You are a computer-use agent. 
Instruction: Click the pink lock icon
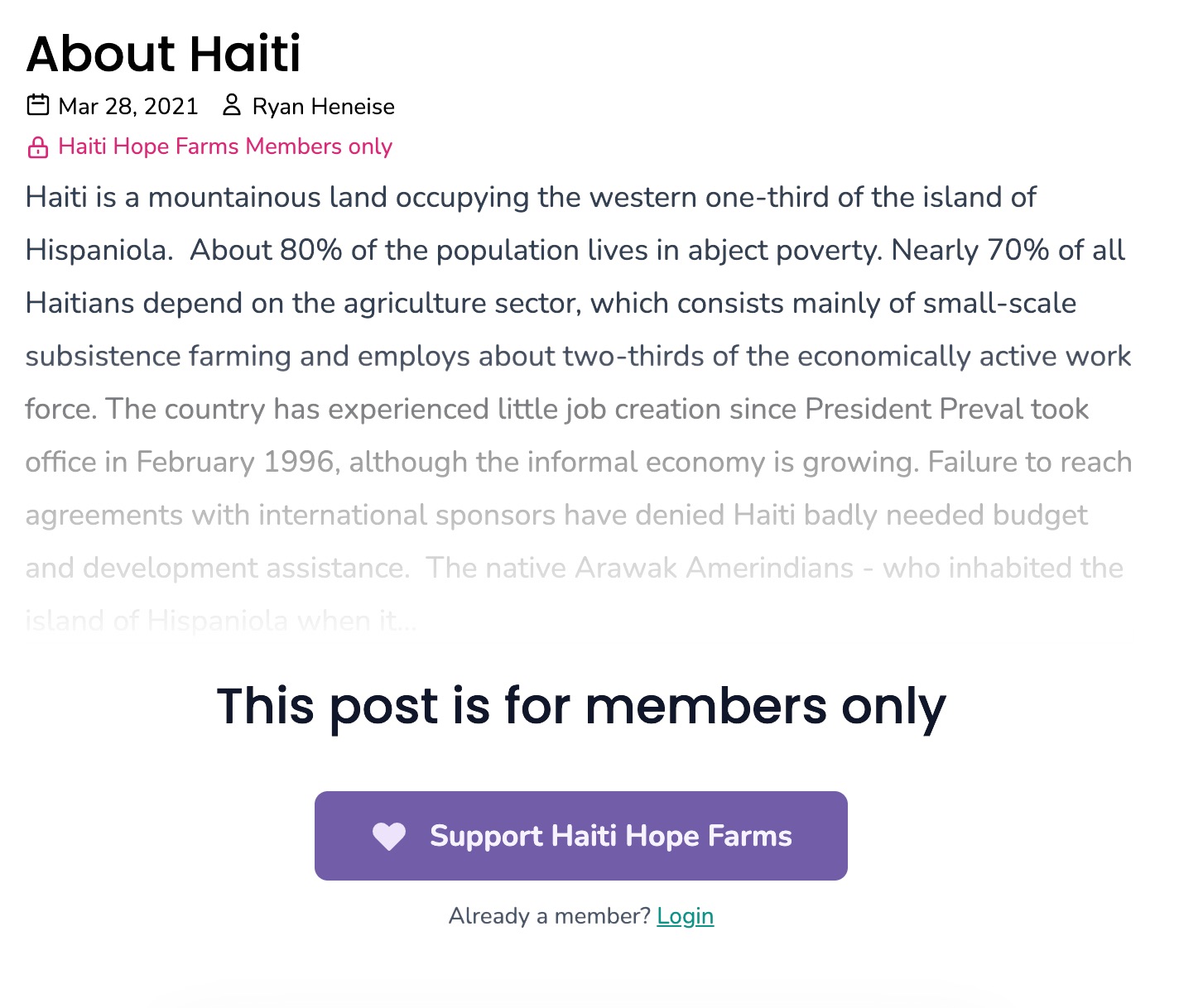click(38, 147)
